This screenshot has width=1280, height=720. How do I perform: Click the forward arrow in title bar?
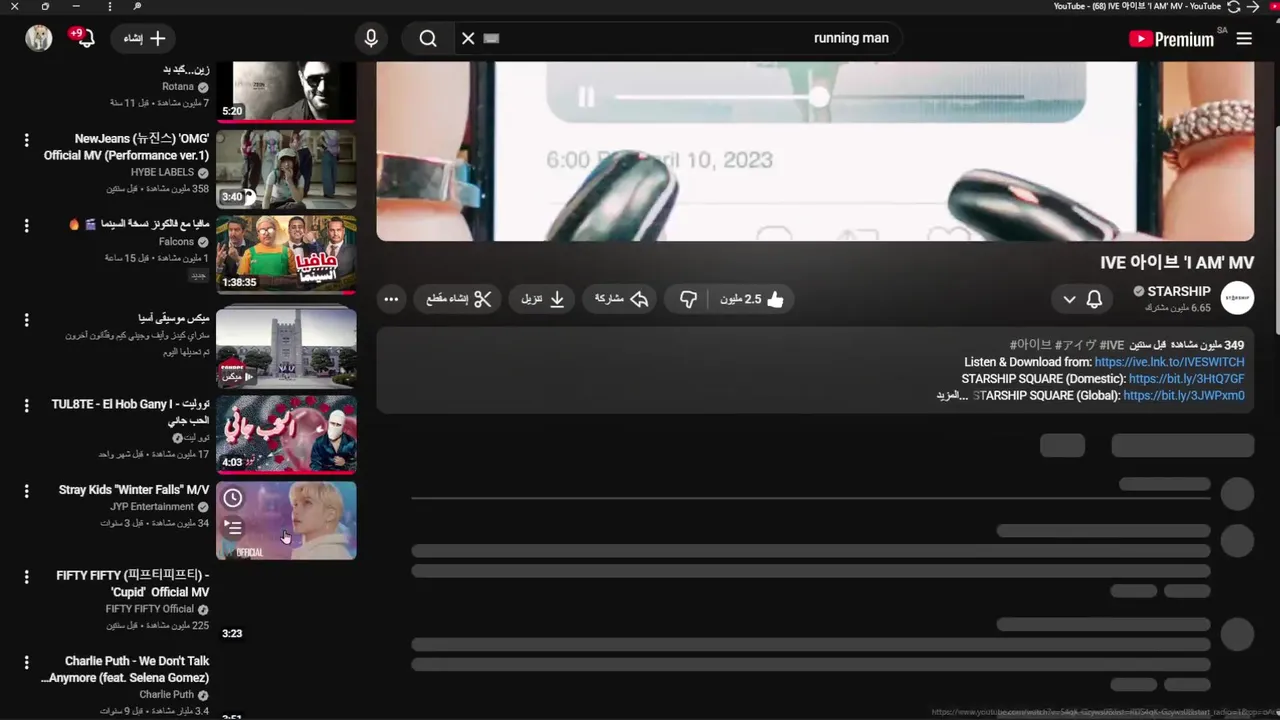click(1253, 6)
